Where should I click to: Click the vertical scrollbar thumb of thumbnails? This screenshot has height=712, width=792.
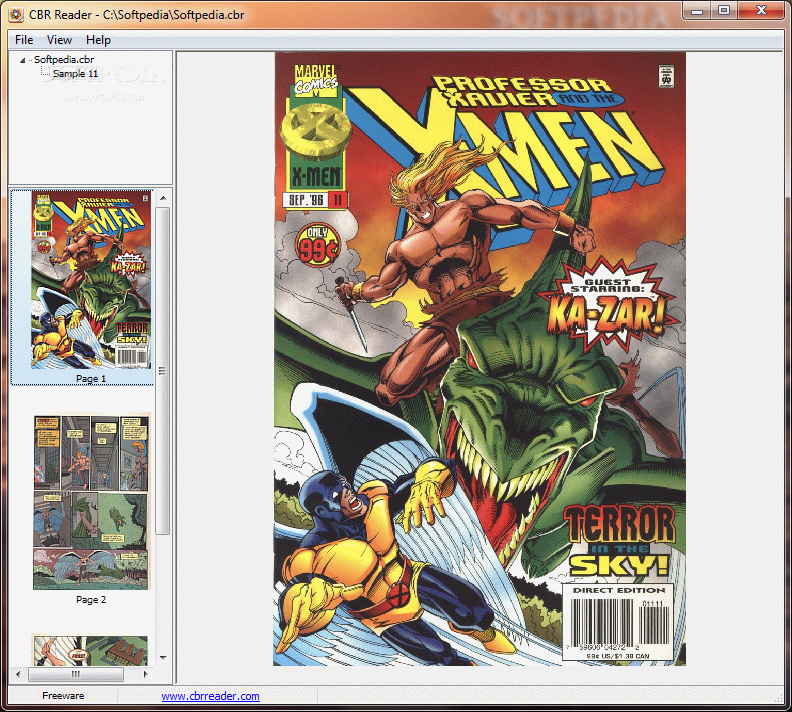click(163, 371)
